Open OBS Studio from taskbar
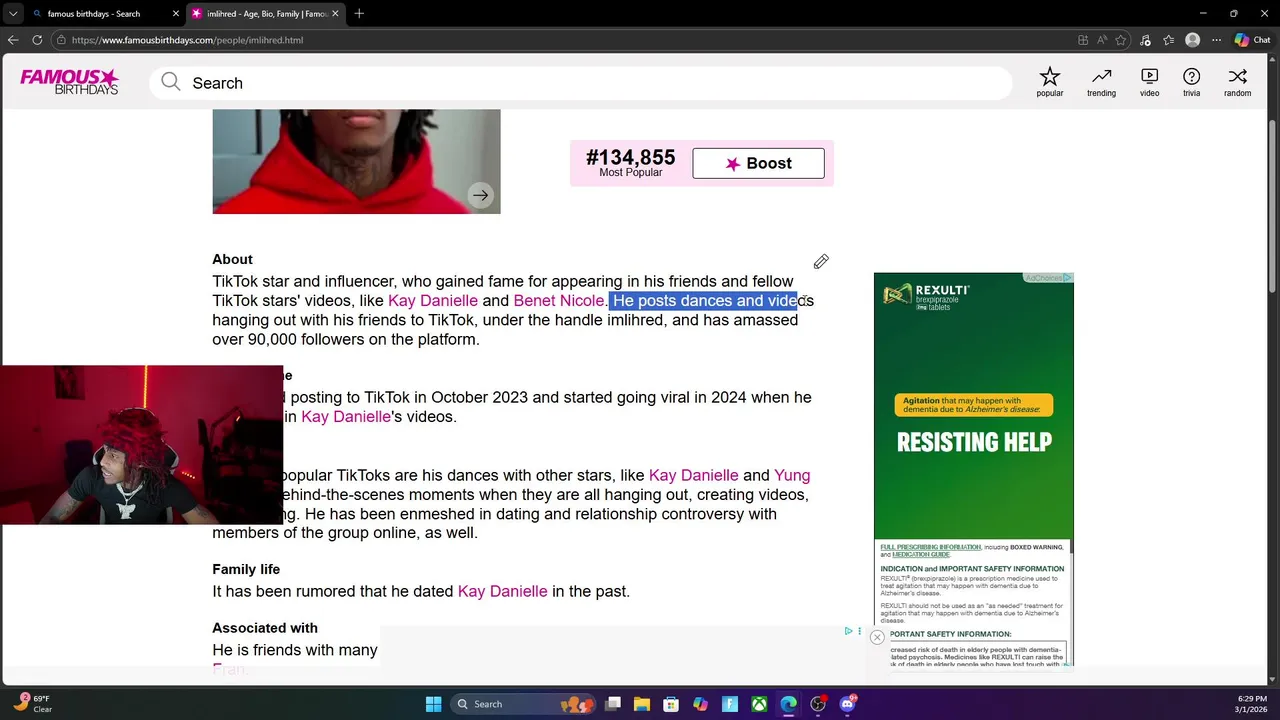1280x720 pixels. coord(818,704)
